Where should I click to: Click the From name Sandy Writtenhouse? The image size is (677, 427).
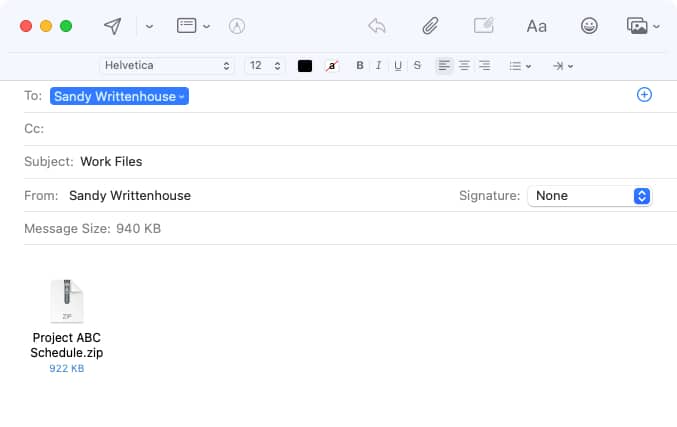pos(130,196)
